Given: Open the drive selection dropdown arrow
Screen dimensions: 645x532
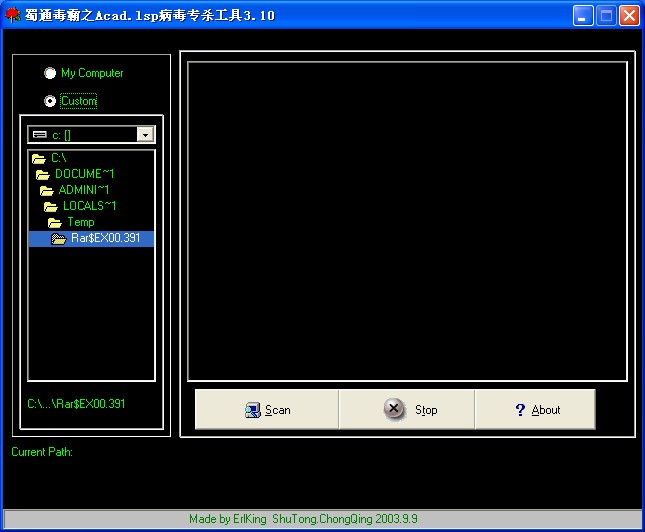Looking at the screenshot, I should (145, 134).
